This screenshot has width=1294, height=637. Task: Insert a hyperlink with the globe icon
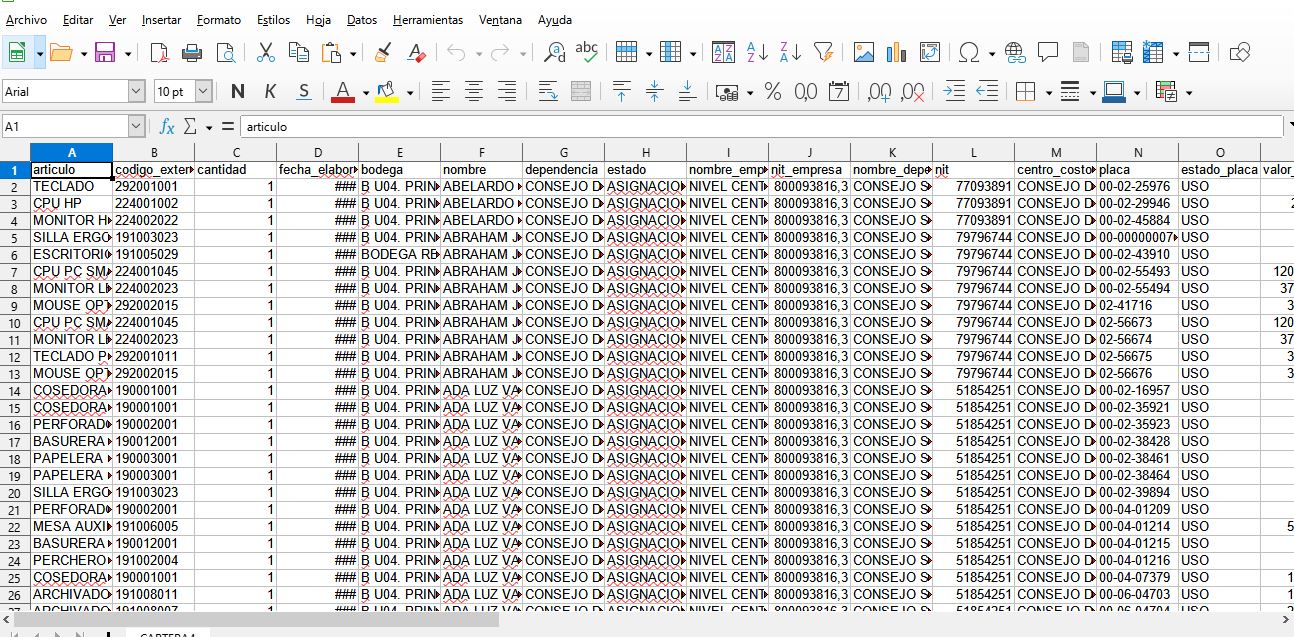(x=1015, y=53)
